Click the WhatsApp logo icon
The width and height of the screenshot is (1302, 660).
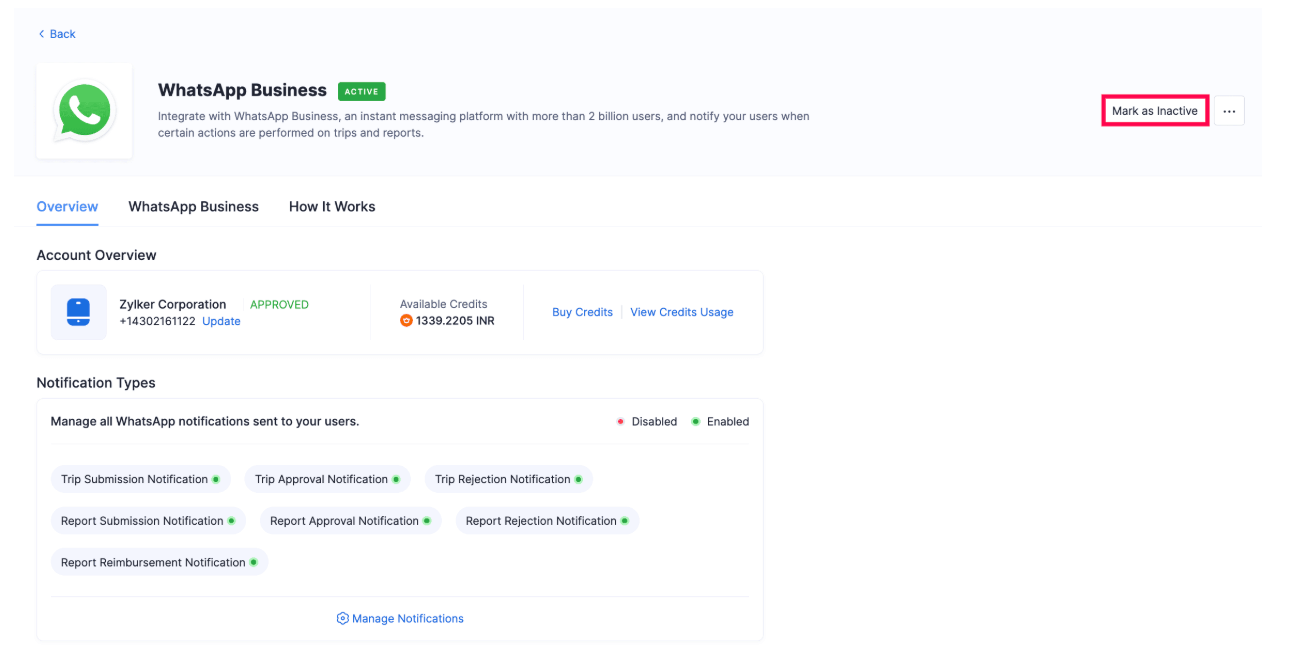84,111
